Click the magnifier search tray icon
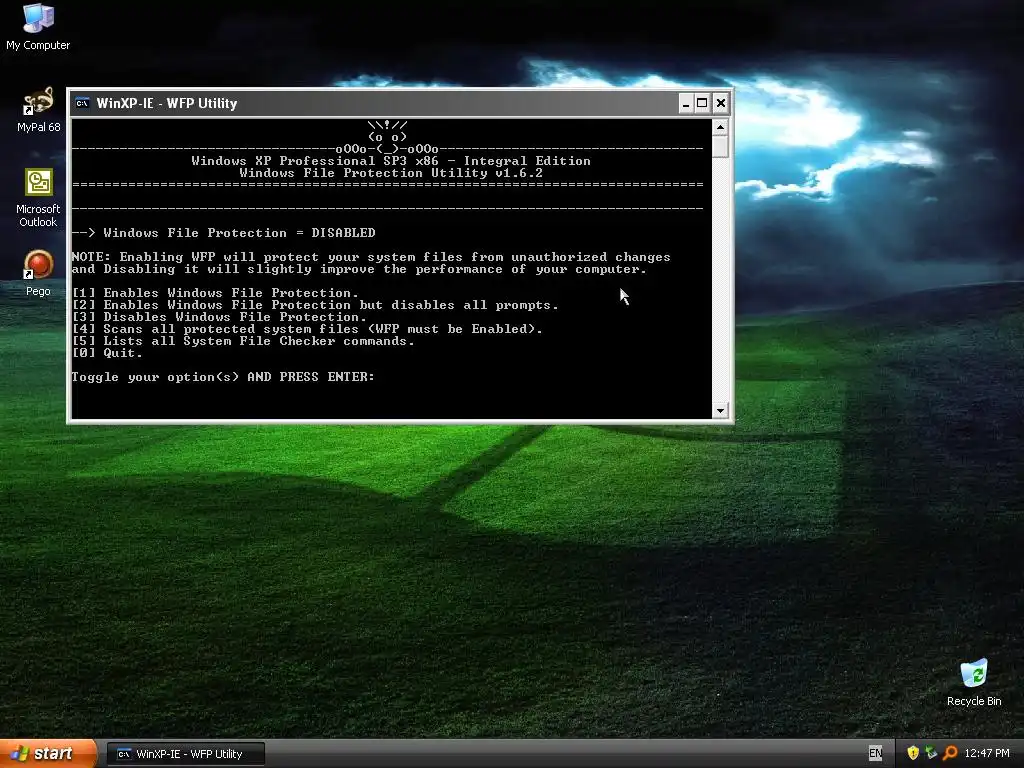 950,753
